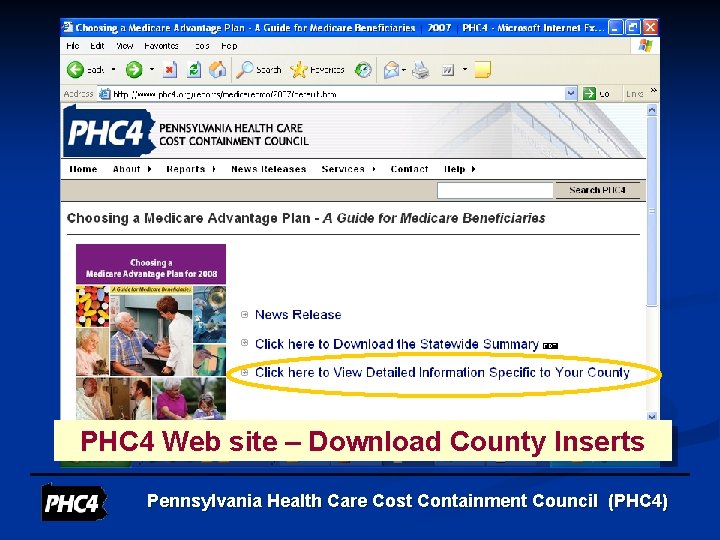Click the bullet icon next to News Release
This screenshot has height=540, width=720.
(x=245, y=314)
